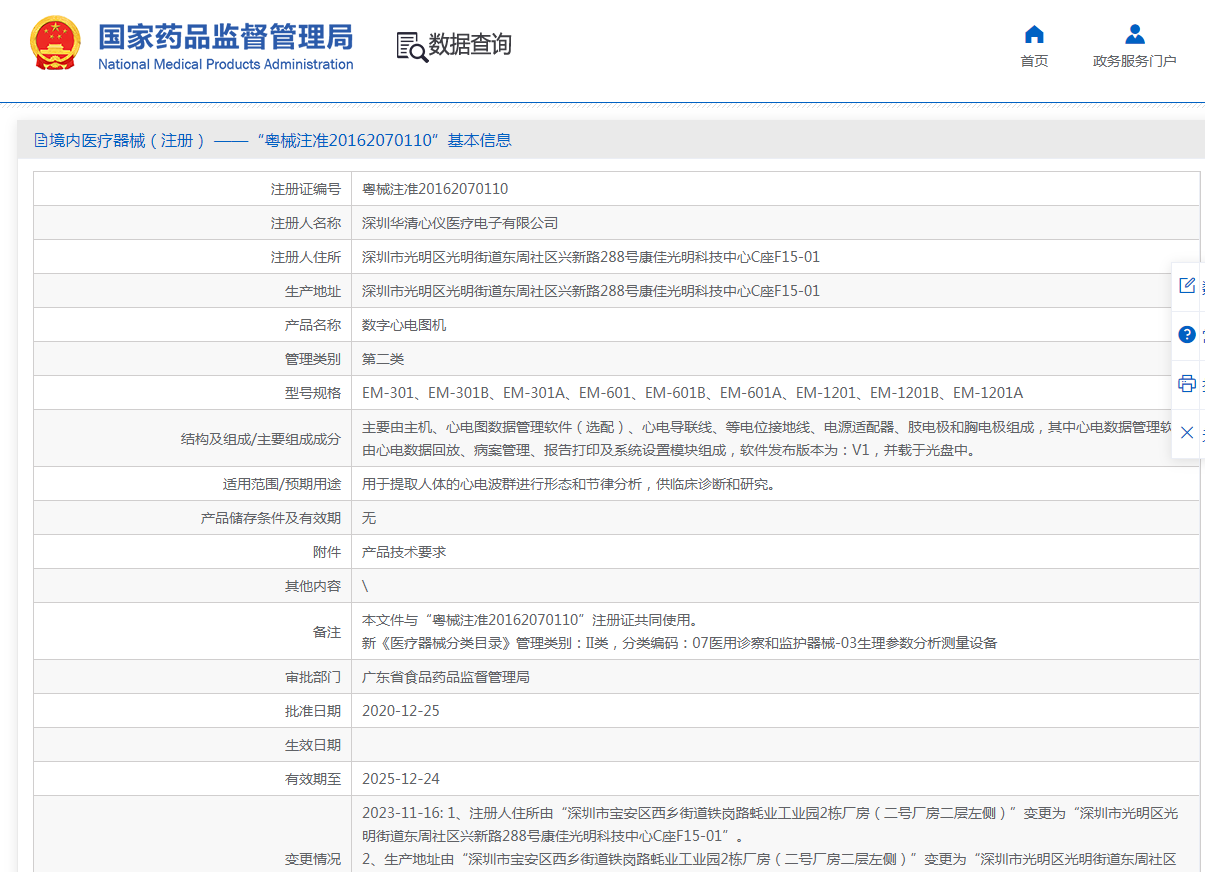Click the 适用范围/预期用途 label

(282, 484)
